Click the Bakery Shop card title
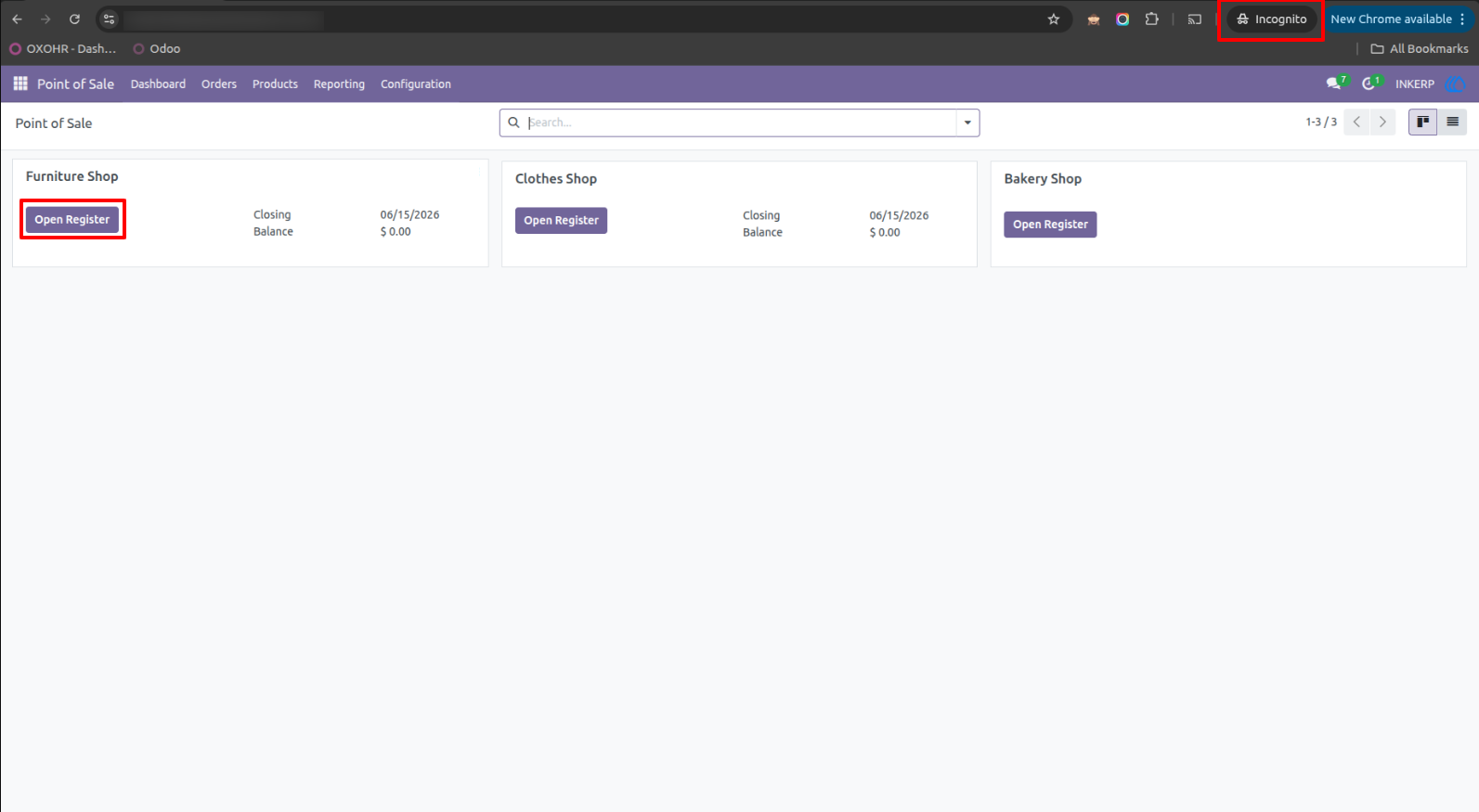 pos(1043,179)
